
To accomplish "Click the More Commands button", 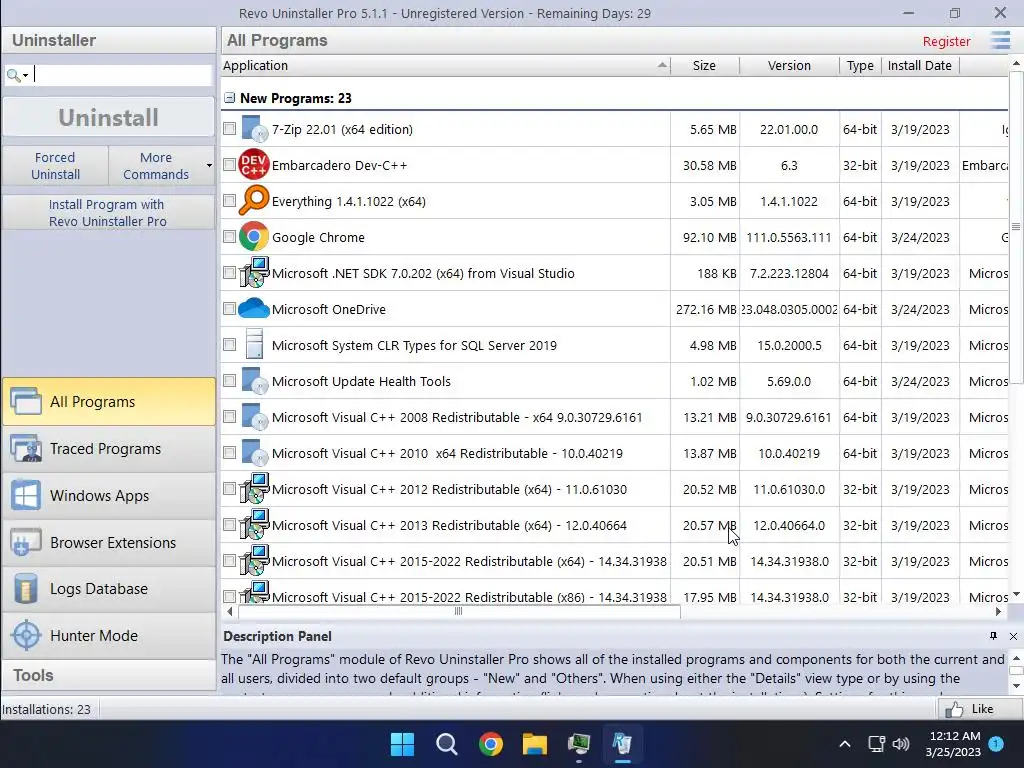I will point(155,166).
